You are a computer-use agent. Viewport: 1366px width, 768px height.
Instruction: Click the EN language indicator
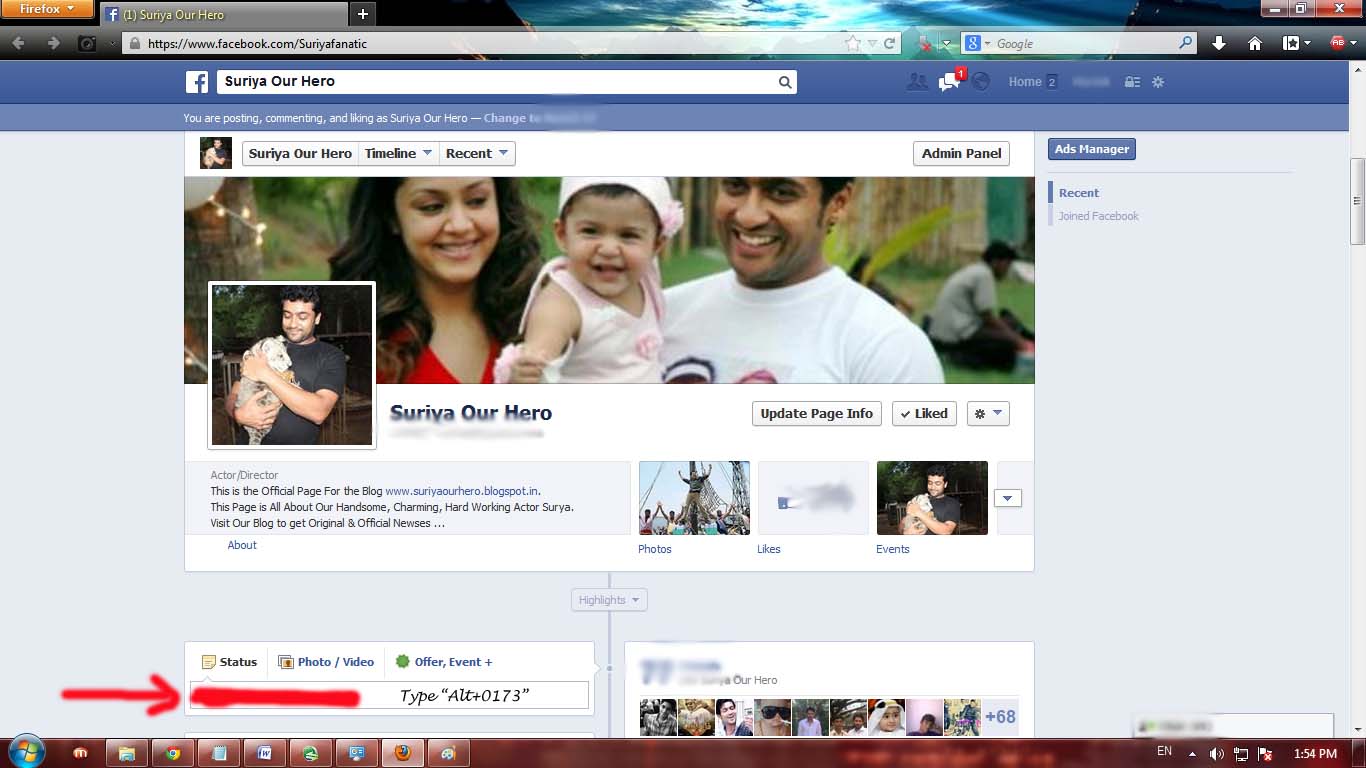1164,751
